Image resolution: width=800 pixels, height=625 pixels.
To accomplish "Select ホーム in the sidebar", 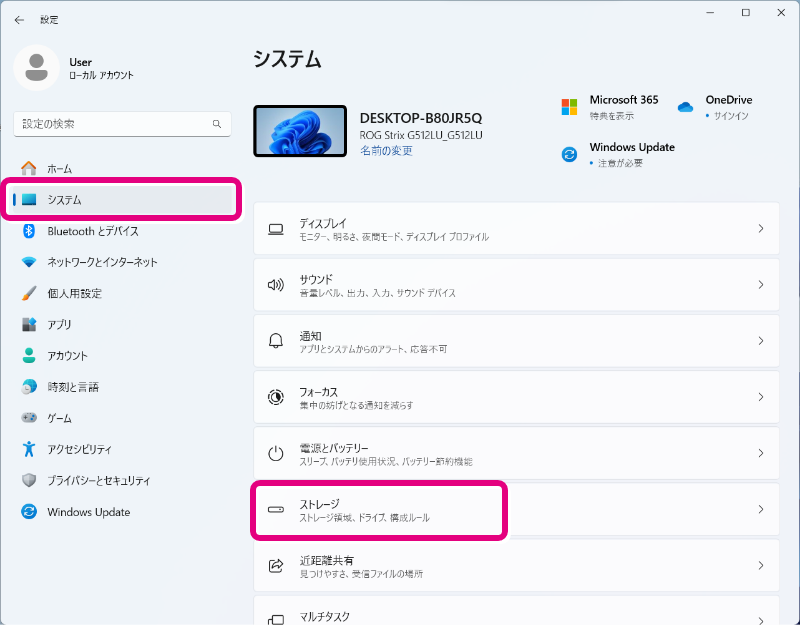I will click(x=59, y=169).
